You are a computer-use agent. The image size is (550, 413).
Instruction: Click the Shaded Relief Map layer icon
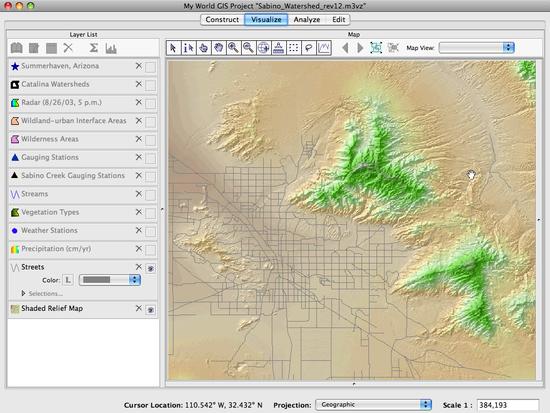coord(15,309)
